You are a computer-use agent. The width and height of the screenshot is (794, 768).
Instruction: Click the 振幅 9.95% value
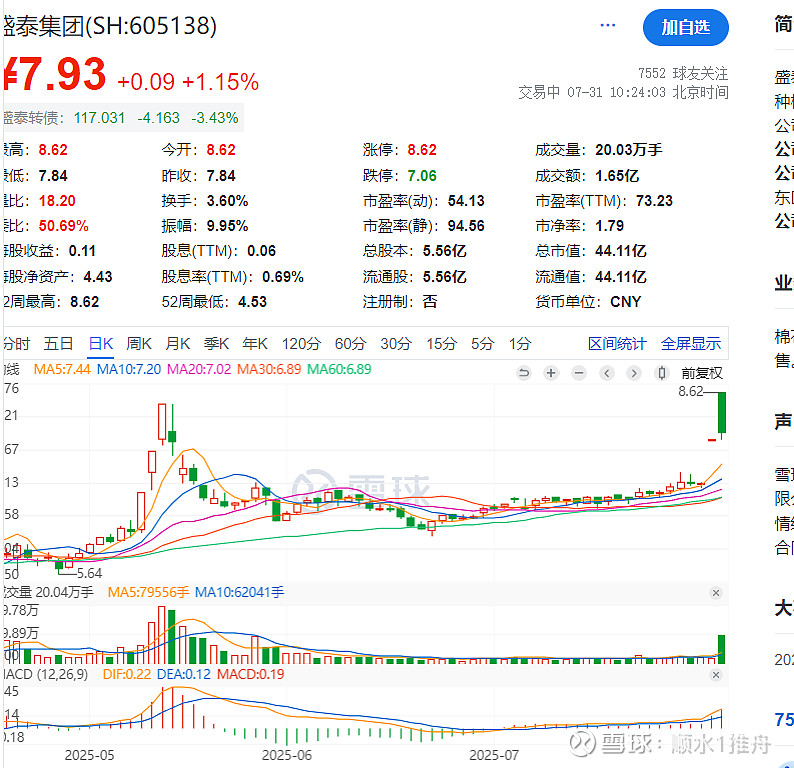coord(227,226)
